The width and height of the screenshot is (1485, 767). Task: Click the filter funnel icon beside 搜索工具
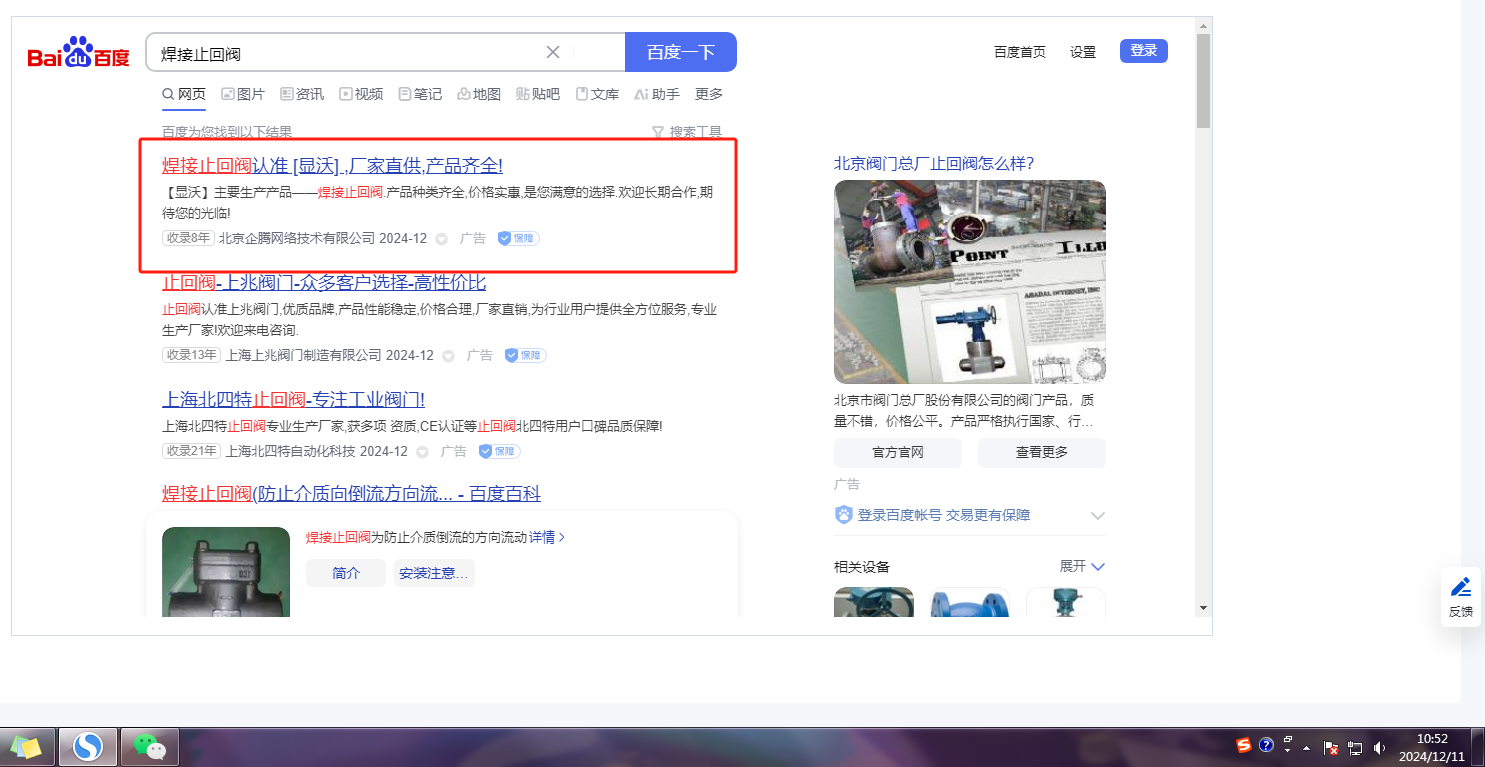tap(658, 132)
